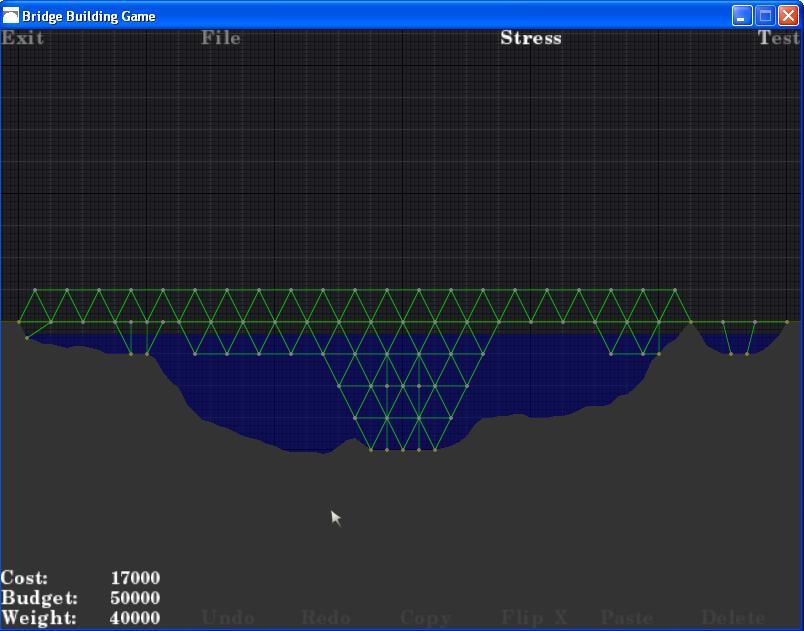Select the Copy command

[426, 618]
